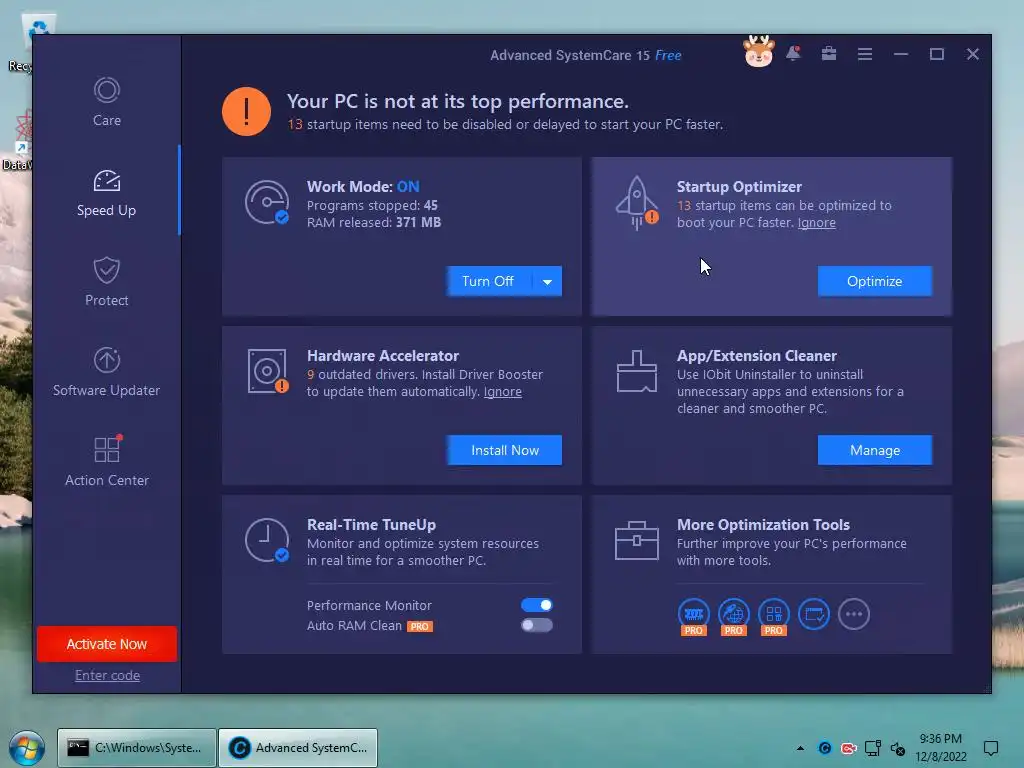The width and height of the screenshot is (1024, 768).
Task: Turn off Work Mode
Action: coord(488,281)
